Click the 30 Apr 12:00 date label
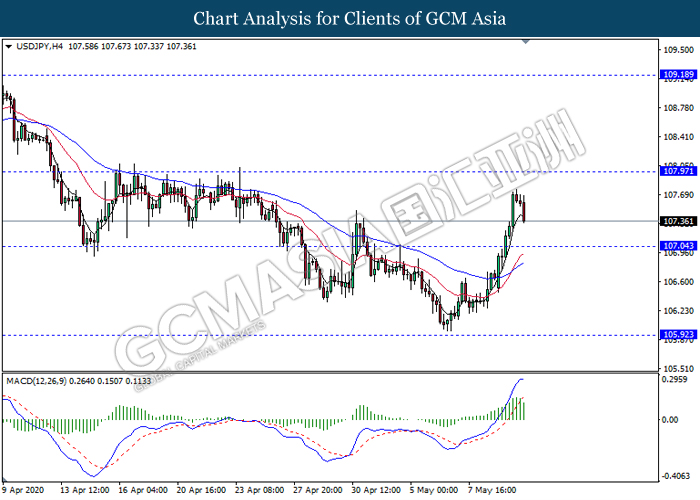700x500 pixels. pos(375,491)
